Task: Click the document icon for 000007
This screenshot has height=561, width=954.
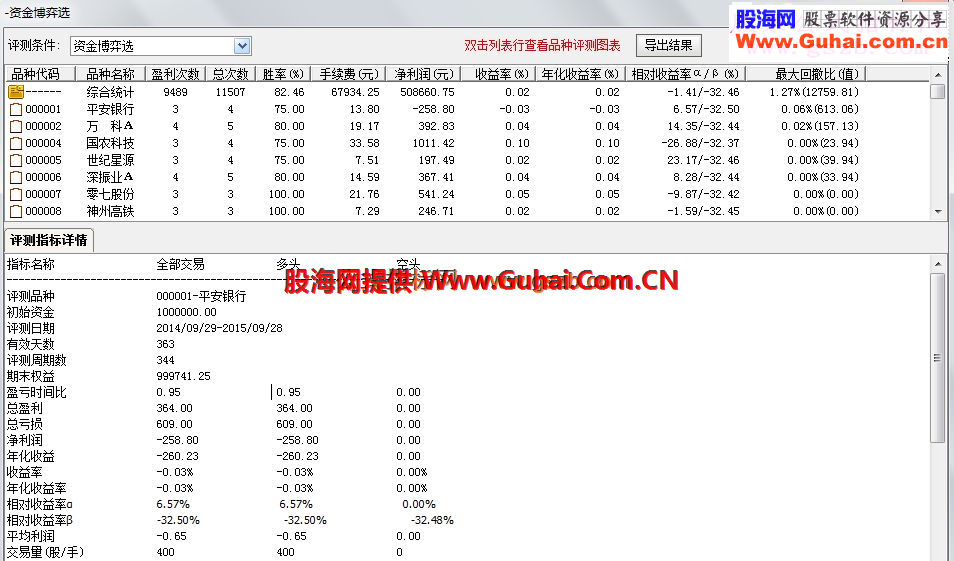Action: pos(16,195)
